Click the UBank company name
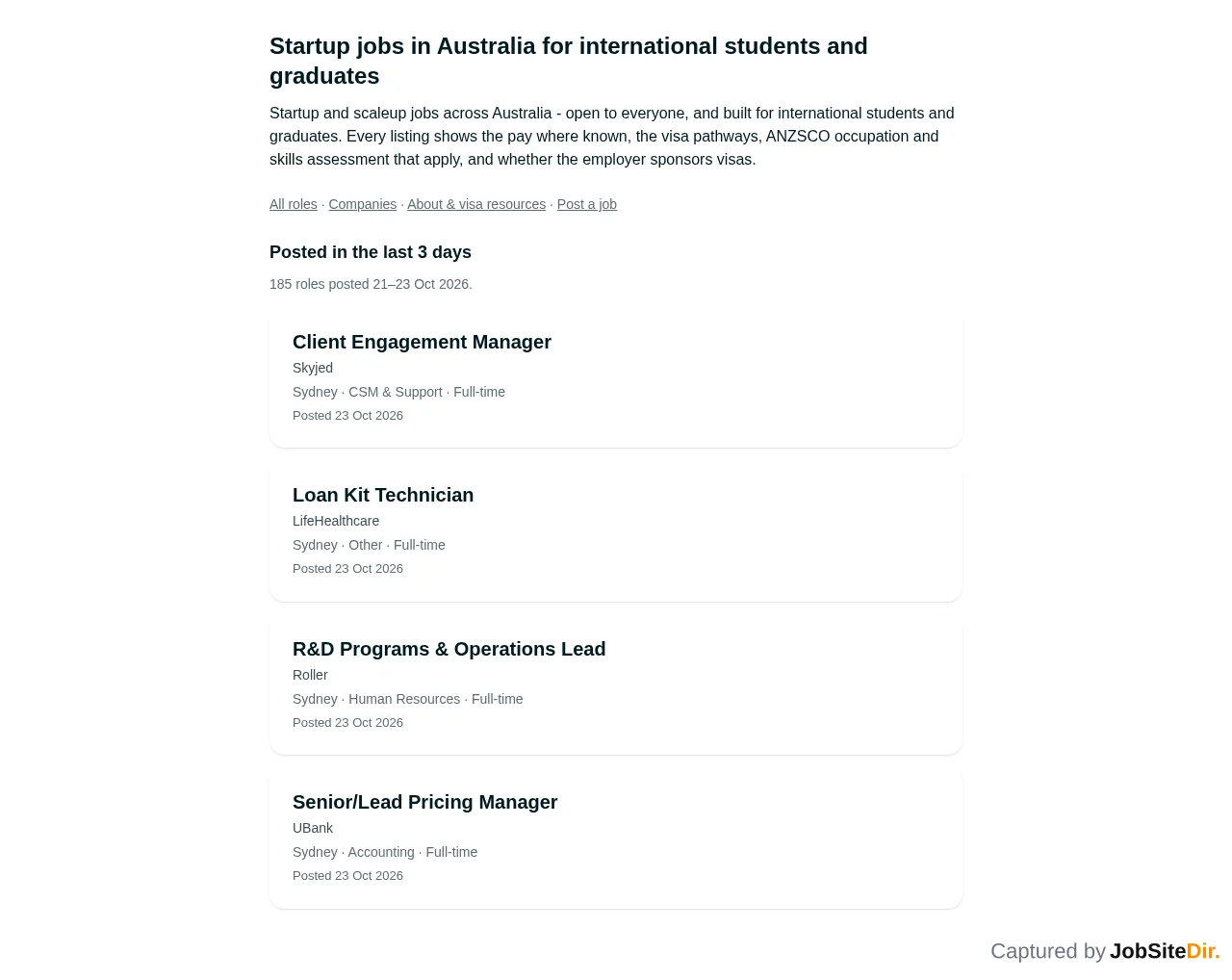Viewport: 1232px width, 980px height. [313, 828]
